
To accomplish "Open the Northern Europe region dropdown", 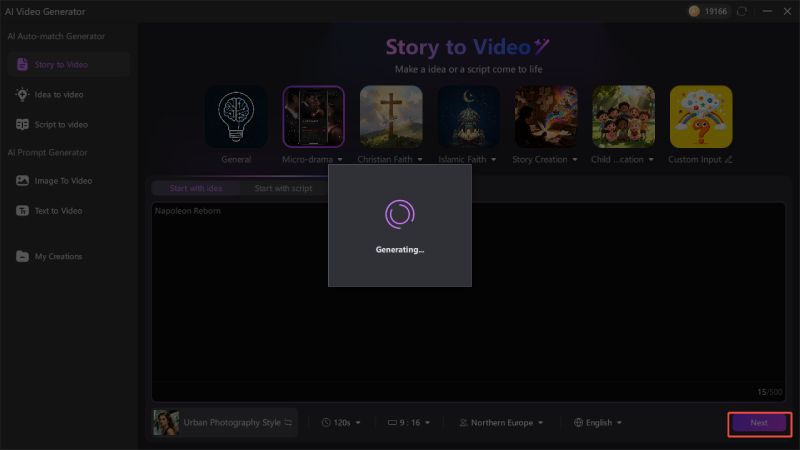I will point(501,423).
